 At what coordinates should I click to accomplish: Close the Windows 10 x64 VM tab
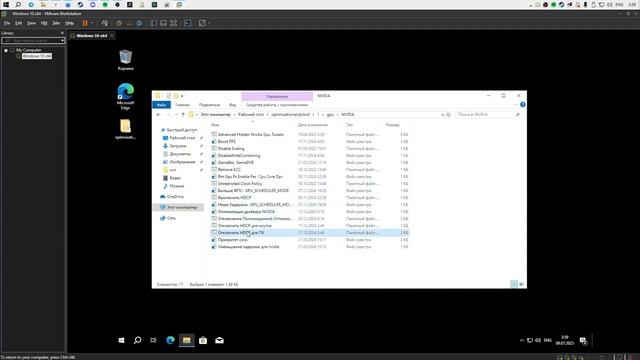click(x=112, y=36)
